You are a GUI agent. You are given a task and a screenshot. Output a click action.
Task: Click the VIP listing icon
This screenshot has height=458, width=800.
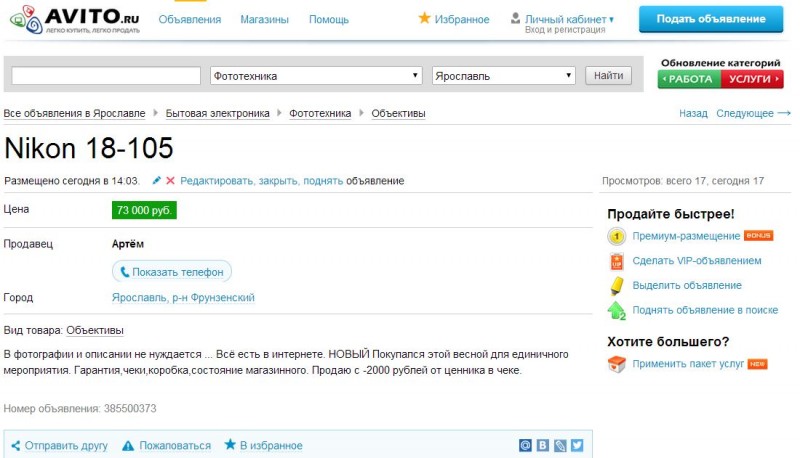[x=617, y=261]
